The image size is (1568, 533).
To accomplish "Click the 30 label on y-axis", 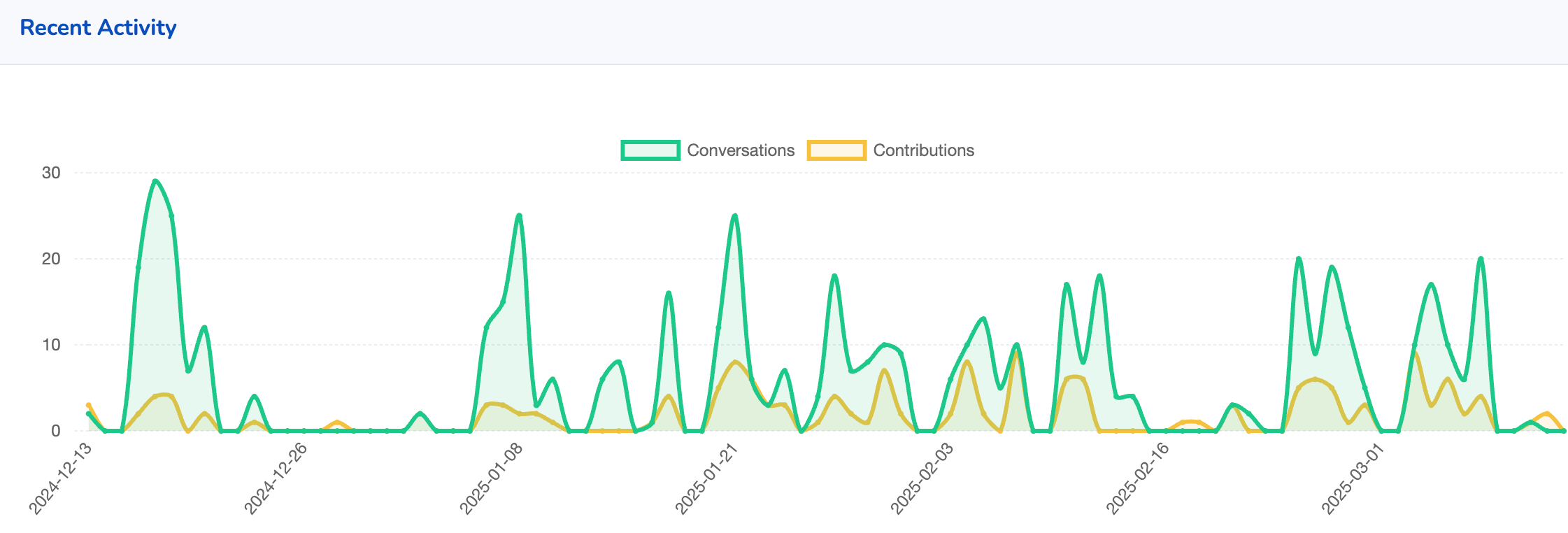I will [x=51, y=173].
